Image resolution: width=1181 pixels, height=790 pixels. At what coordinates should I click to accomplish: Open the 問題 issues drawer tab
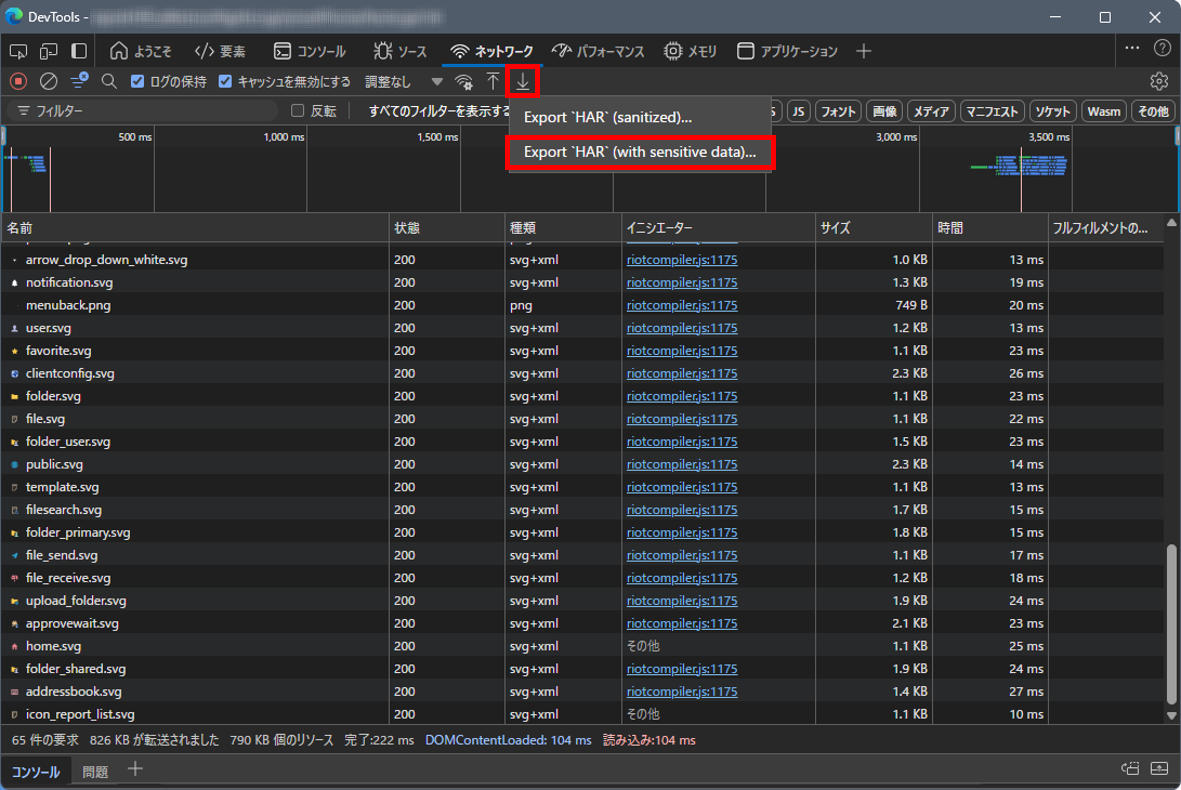pos(95,772)
